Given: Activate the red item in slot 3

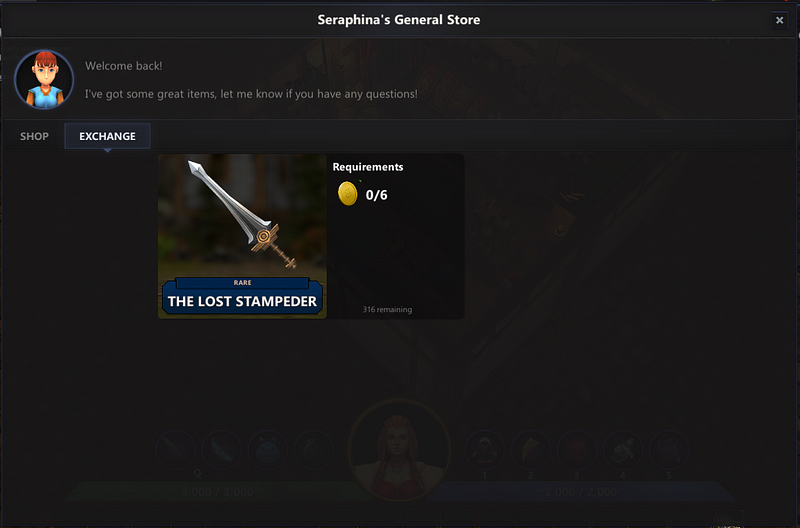Looking at the screenshot, I should pyautogui.click(x=577, y=450).
